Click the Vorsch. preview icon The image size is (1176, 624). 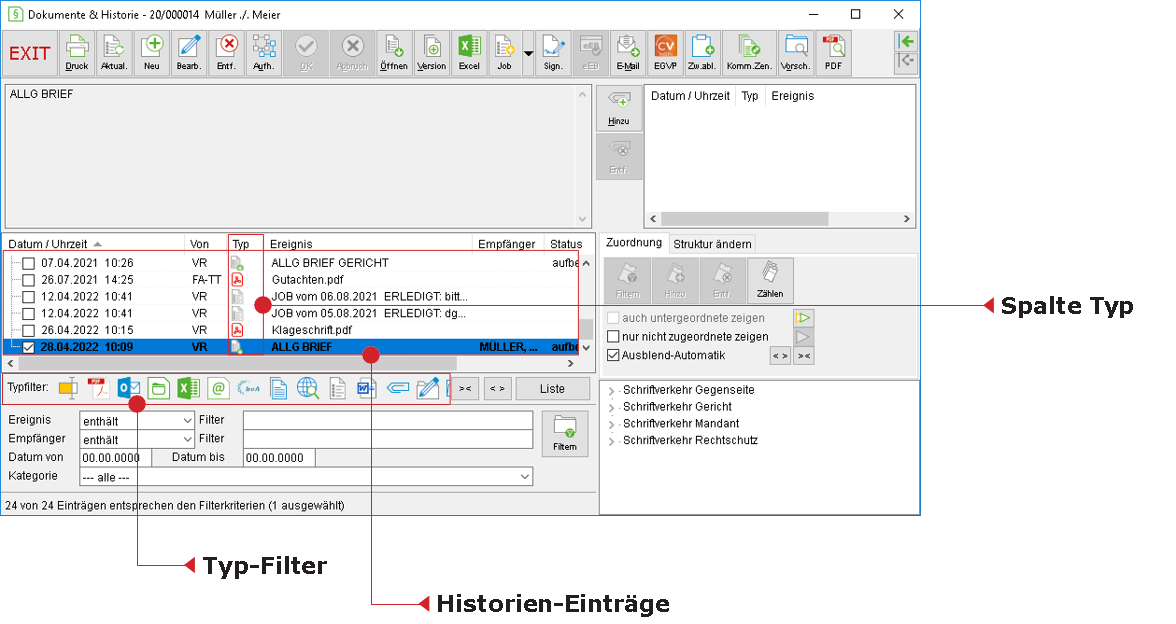(796, 53)
